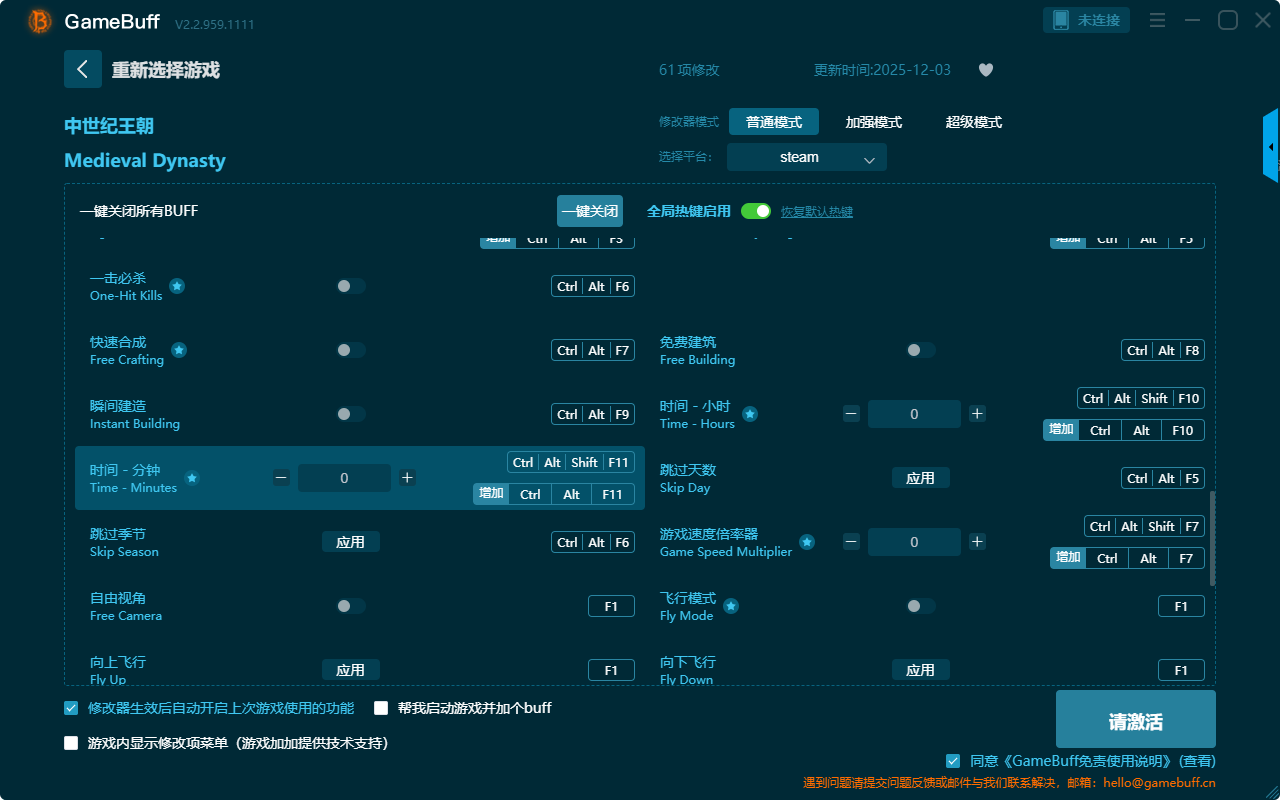
Task: Click the back arrow to reselect game
Action: click(83, 69)
